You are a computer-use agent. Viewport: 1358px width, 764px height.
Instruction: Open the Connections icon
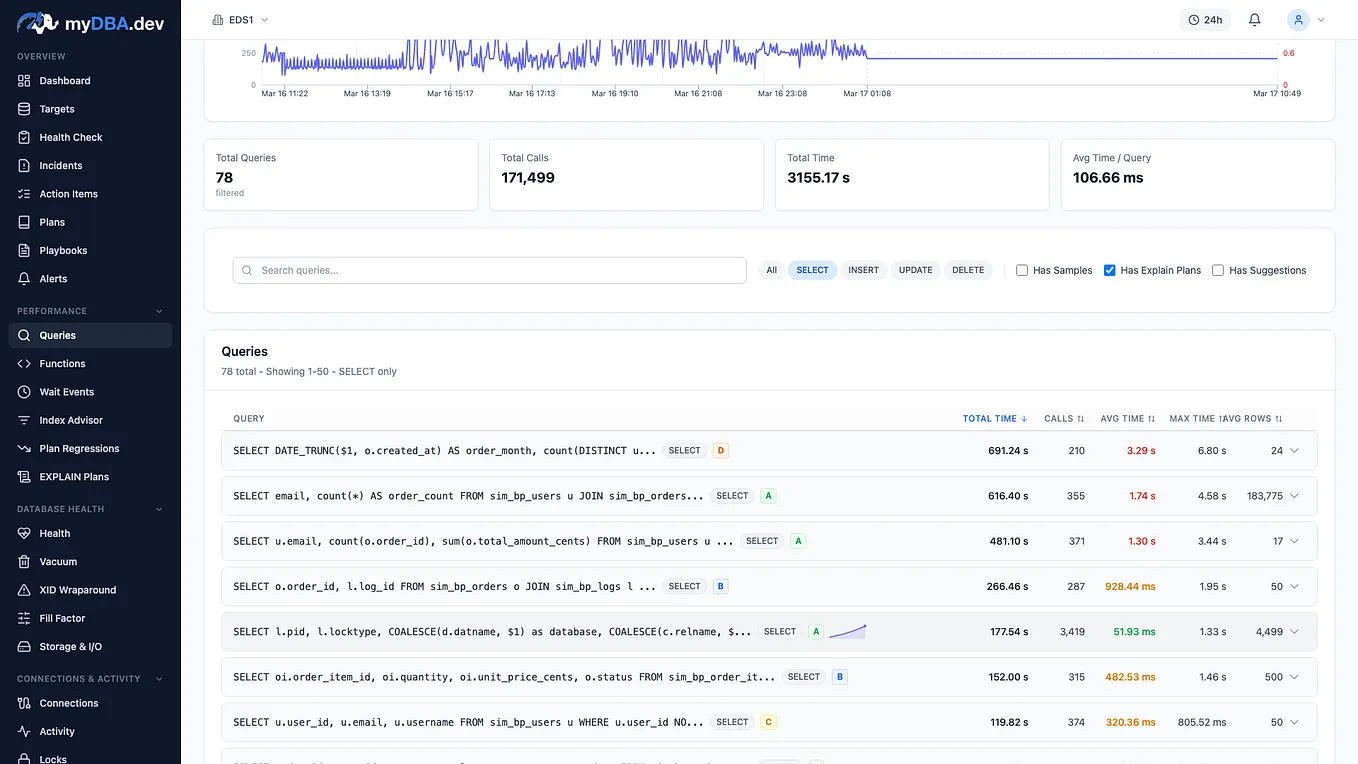click(x=24, y=704)
